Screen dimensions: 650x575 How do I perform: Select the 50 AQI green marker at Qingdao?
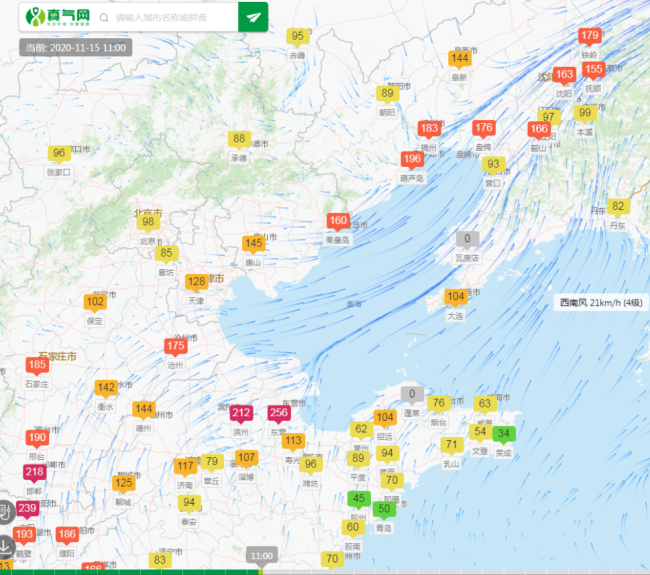click(x=383, y=509)
